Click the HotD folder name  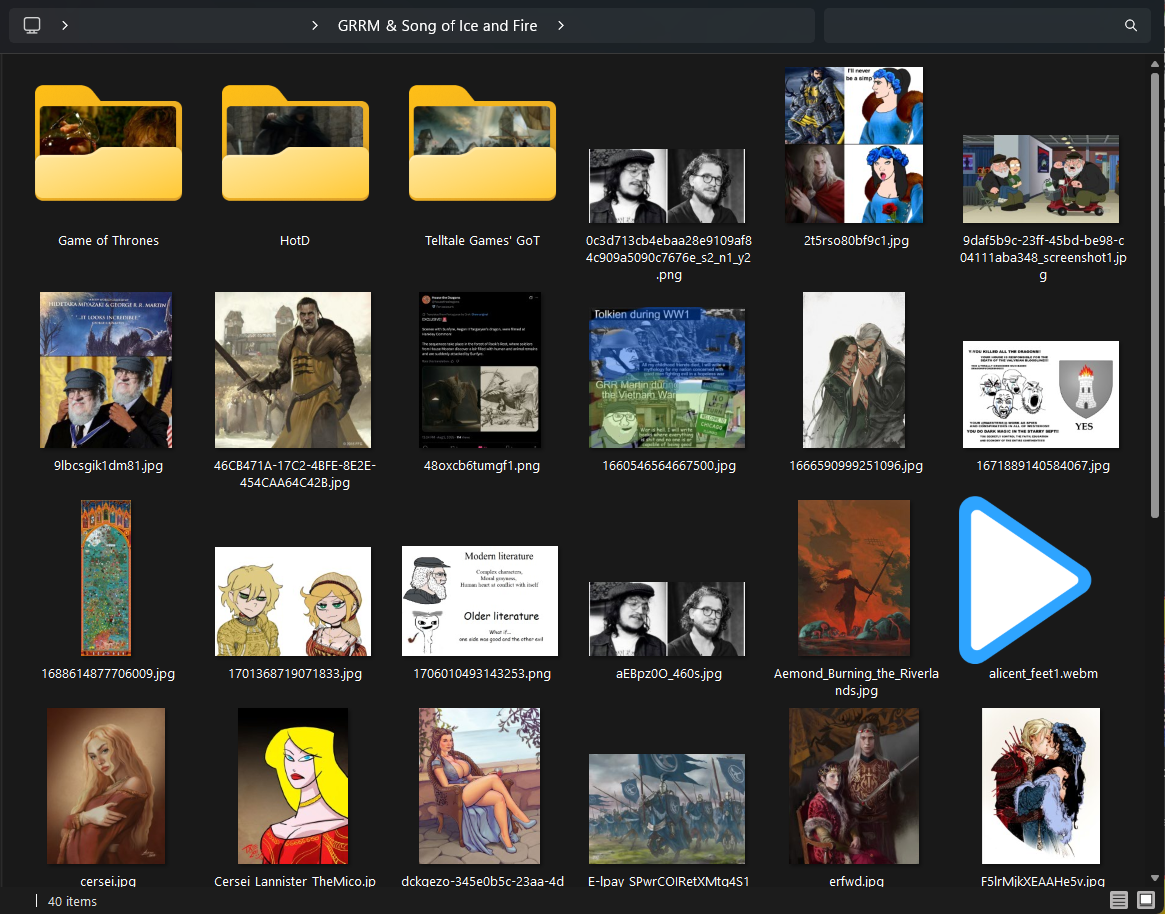(295, 241)
